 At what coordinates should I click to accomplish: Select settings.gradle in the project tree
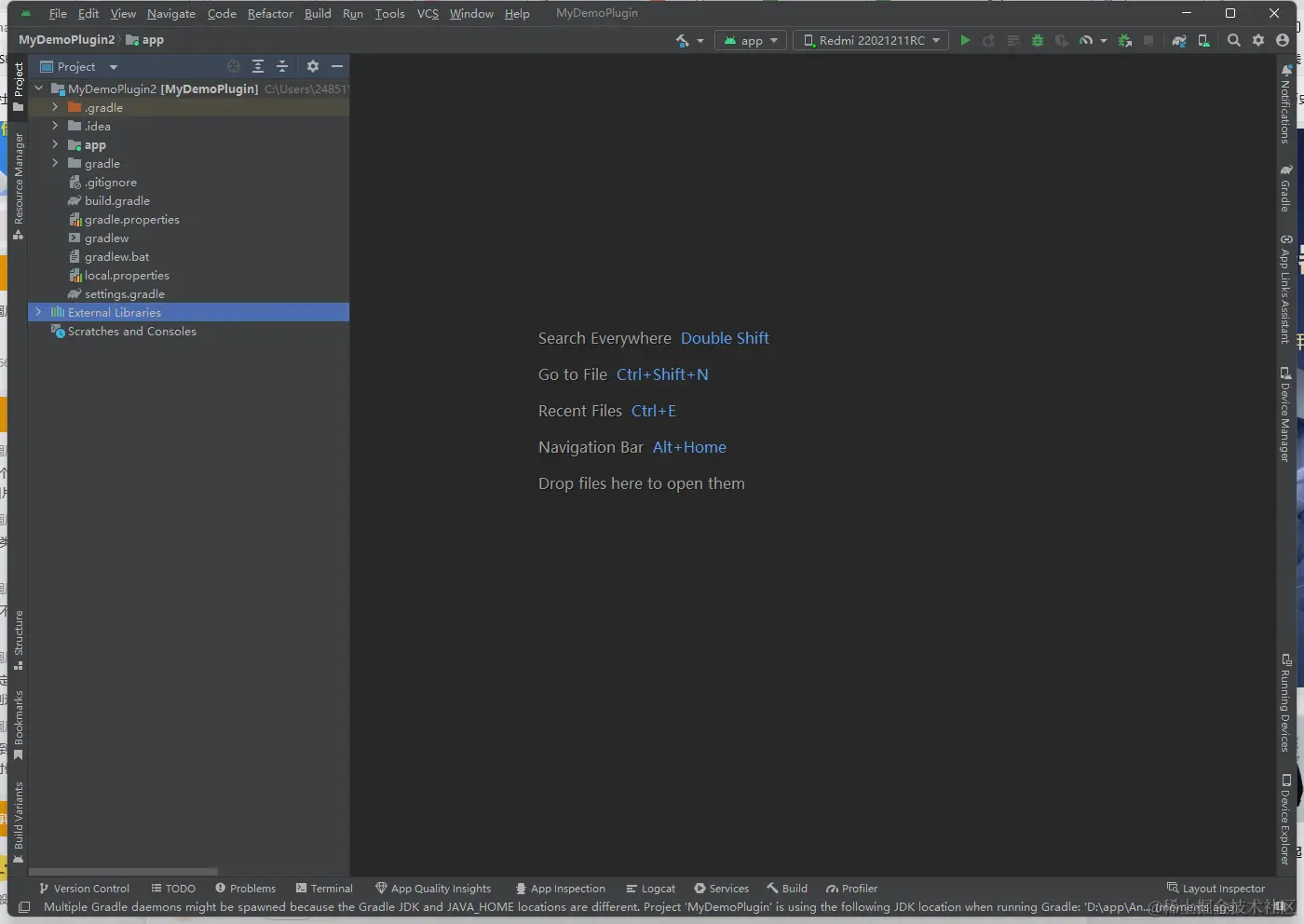(125, 293)
